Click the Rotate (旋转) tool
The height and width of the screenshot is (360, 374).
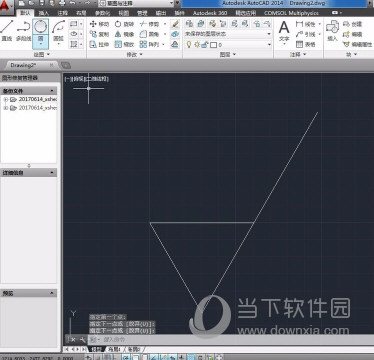click(x=124, y=24)
